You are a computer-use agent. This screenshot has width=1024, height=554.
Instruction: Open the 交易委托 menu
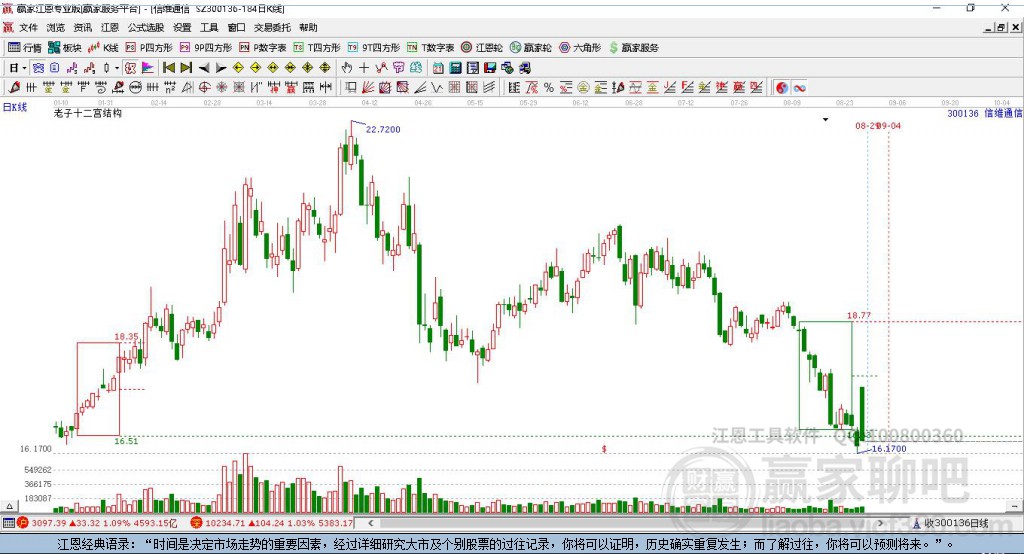pos(272,27)
